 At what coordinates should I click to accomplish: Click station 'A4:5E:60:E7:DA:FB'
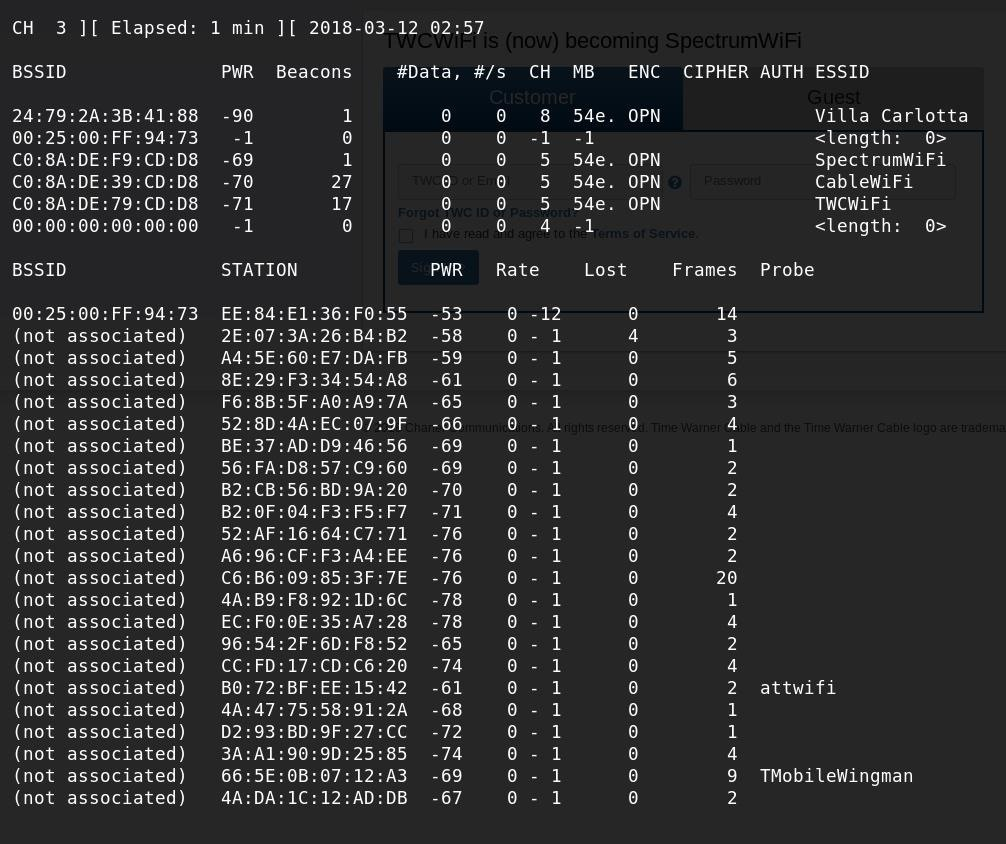pos(314,358)
